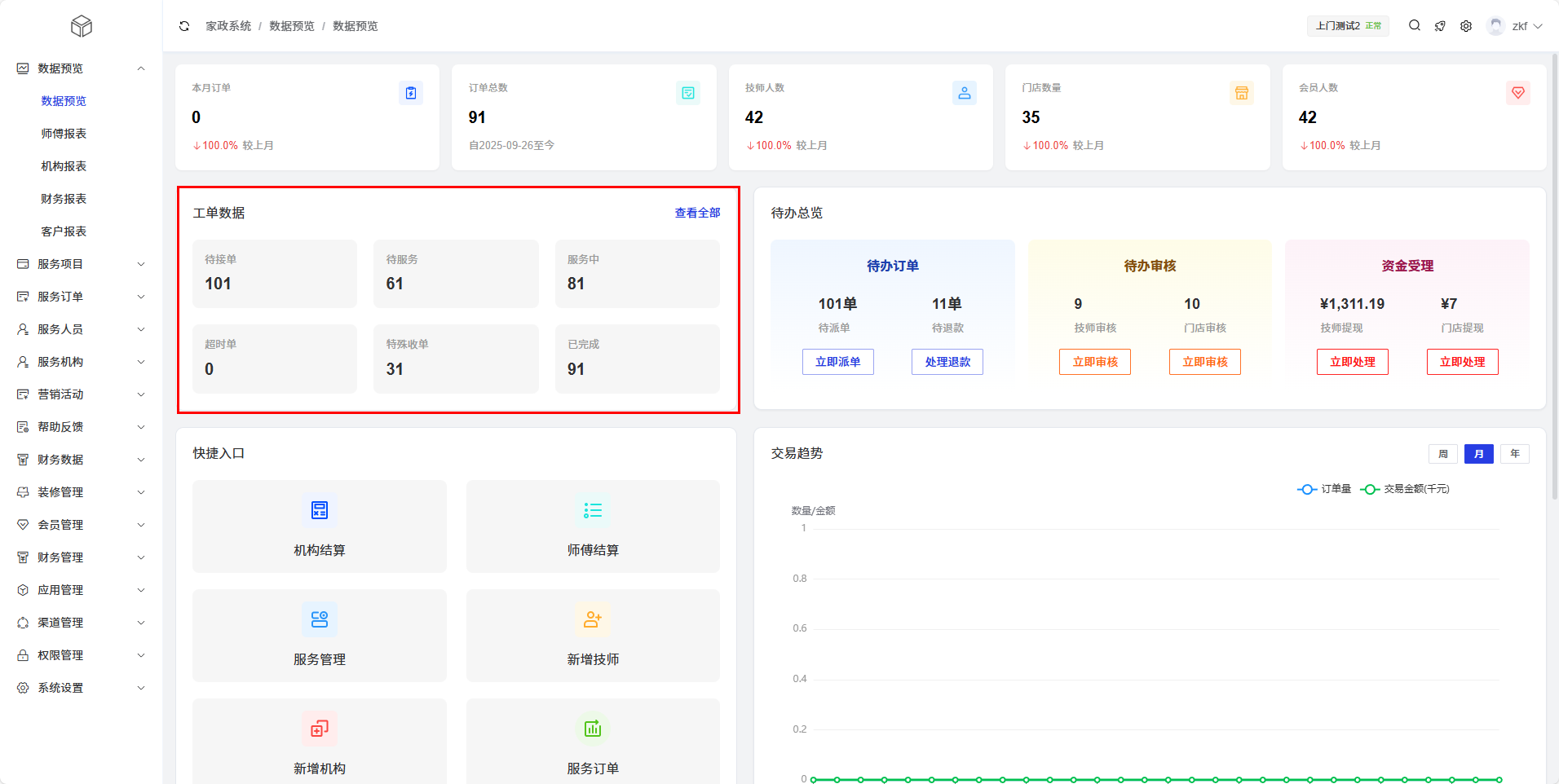
Task: Switch the trend chart to 年 view
Action: point(1514,454)
